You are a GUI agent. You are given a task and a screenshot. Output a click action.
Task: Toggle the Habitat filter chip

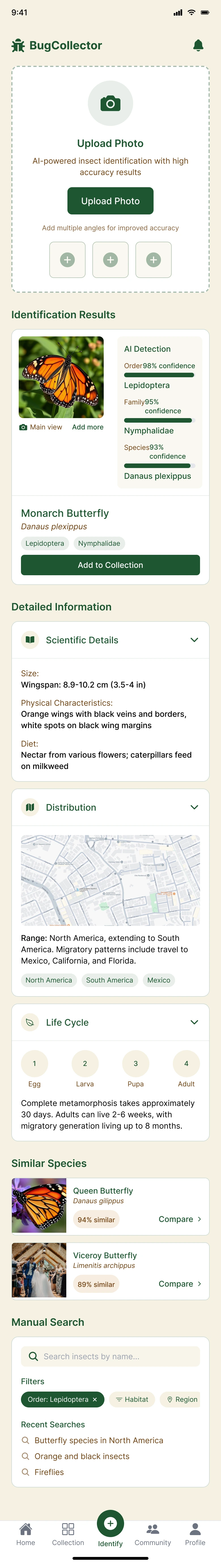(x=132, y=1400)
